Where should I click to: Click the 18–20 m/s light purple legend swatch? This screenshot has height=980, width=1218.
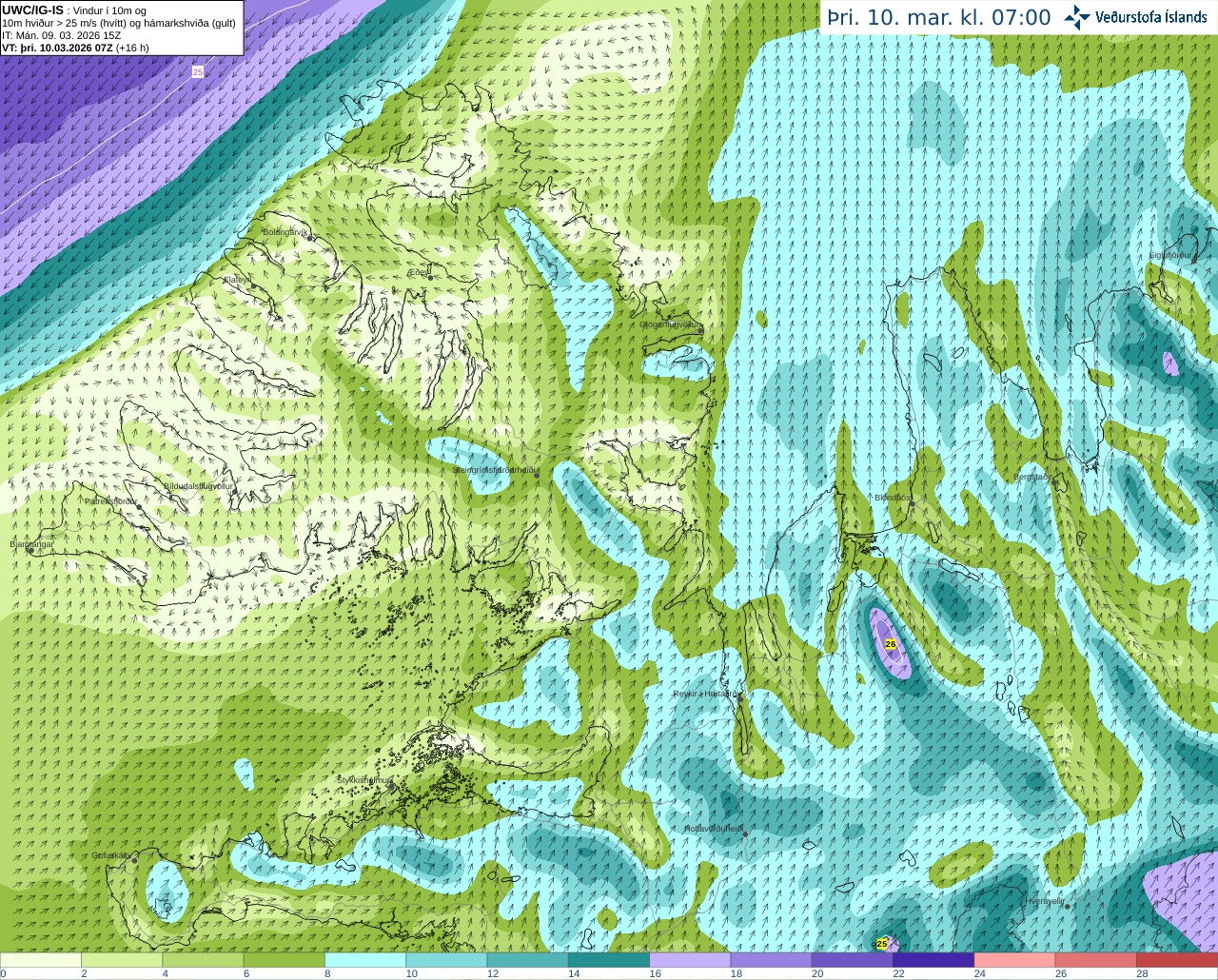pyautogui.click(x=772, y=960)
